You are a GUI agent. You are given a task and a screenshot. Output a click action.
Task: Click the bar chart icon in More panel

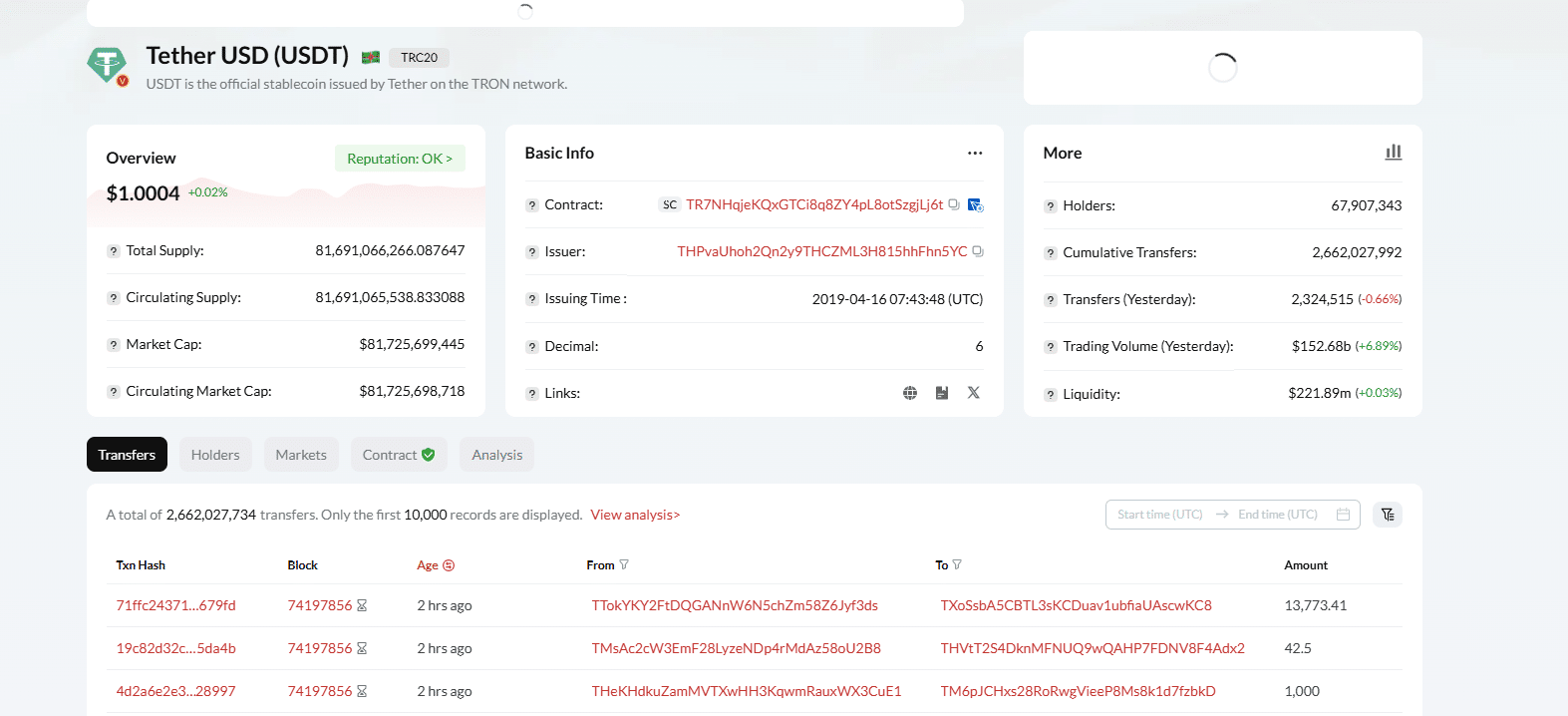(x=1394, y=152)
